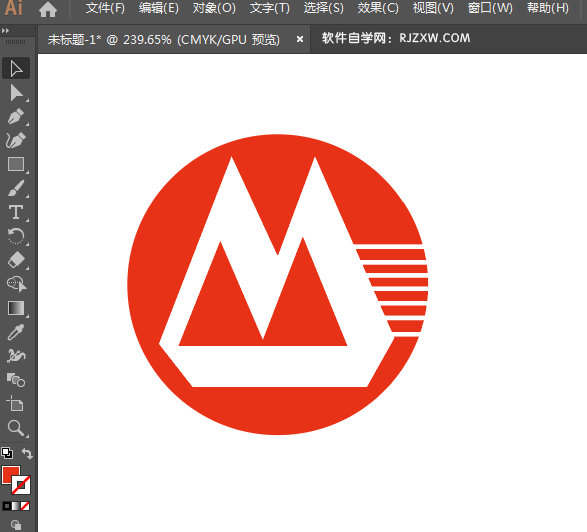Select the Type tool

[16, 212]
